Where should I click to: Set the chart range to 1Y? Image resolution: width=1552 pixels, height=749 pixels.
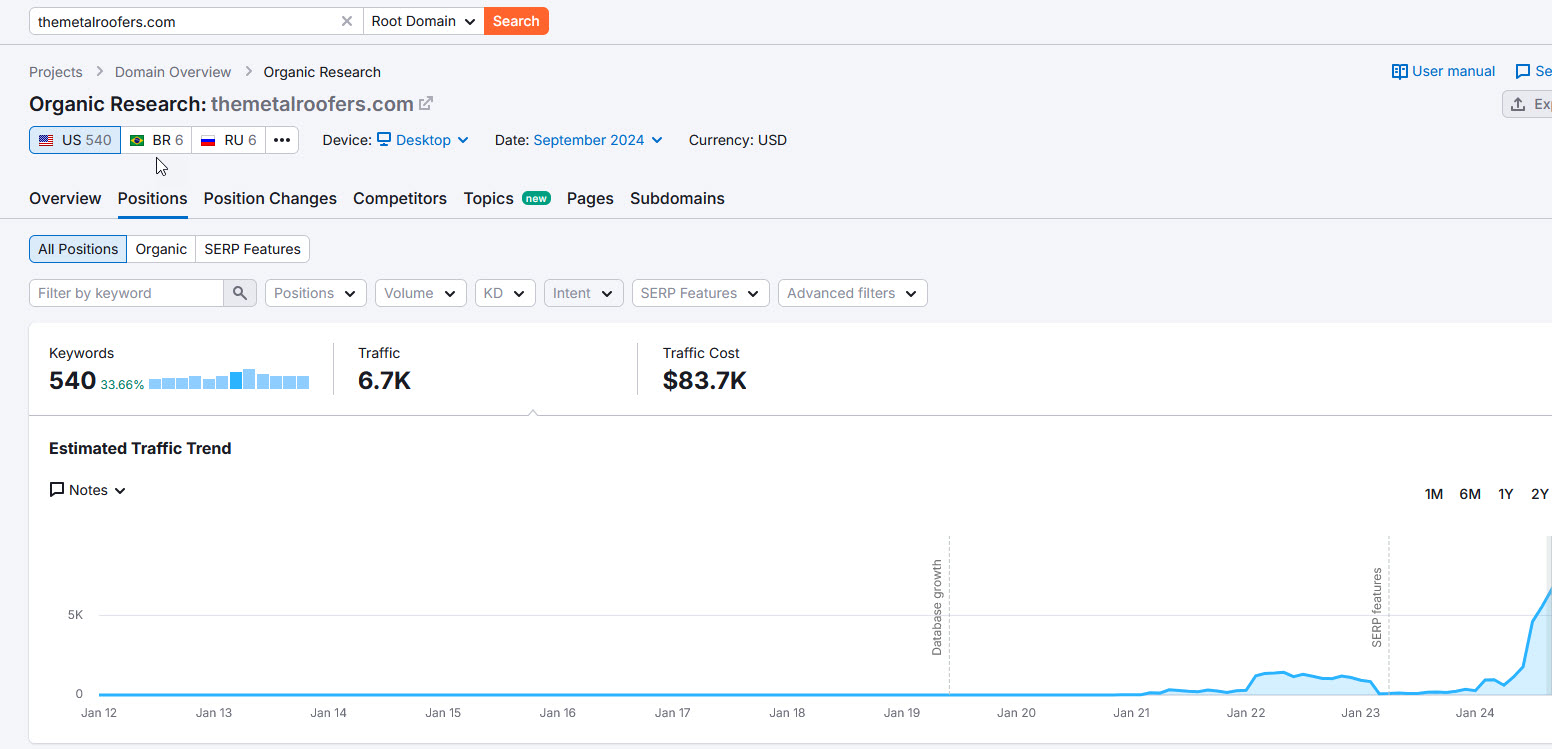[1506, 494]
